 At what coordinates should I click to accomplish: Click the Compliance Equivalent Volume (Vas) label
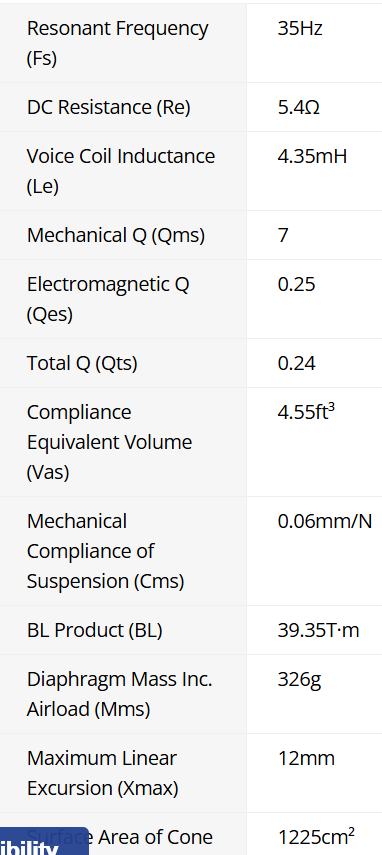pos(110,442)
